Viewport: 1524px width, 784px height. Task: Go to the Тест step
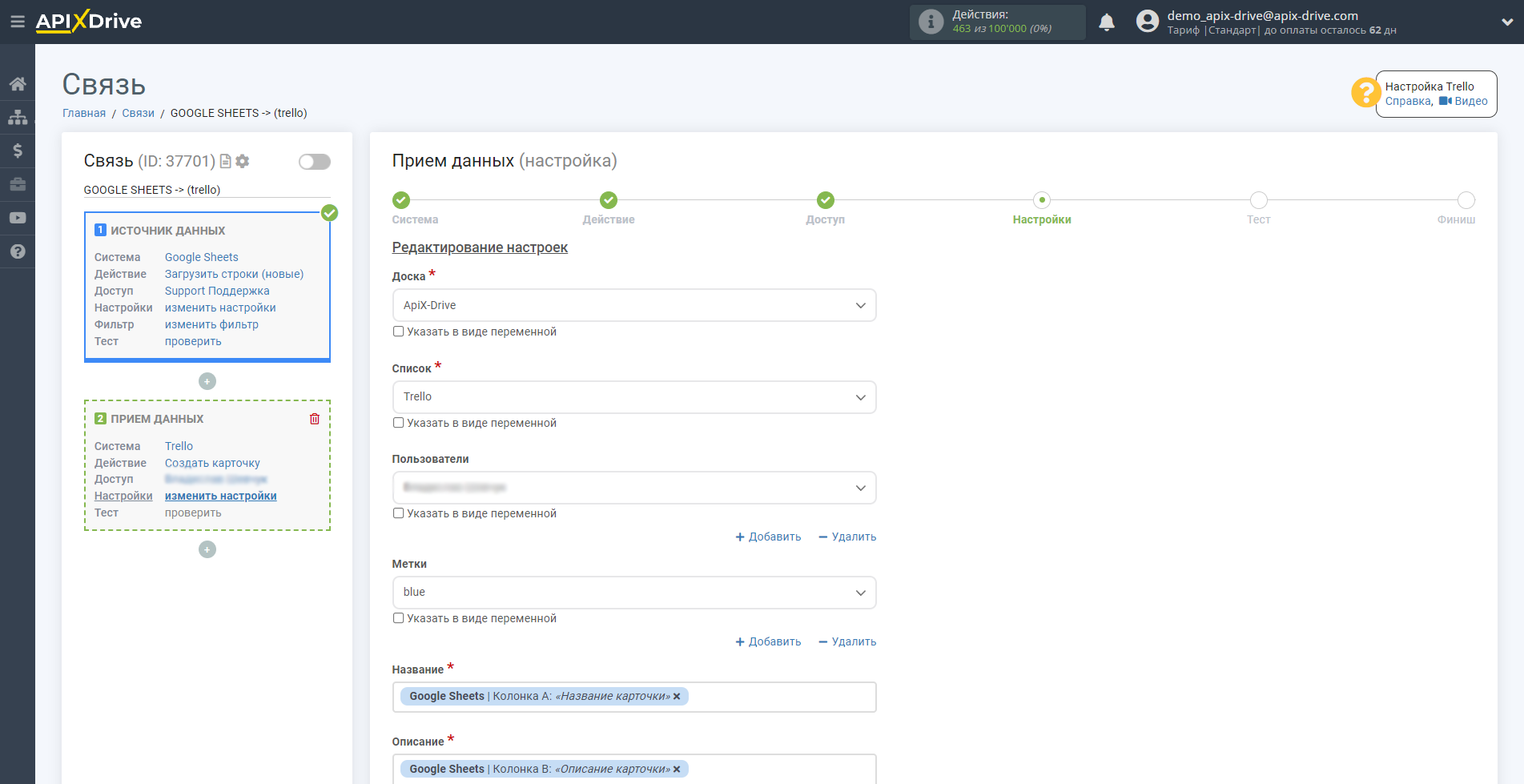pyautogui.click(x=1259, y=200)
